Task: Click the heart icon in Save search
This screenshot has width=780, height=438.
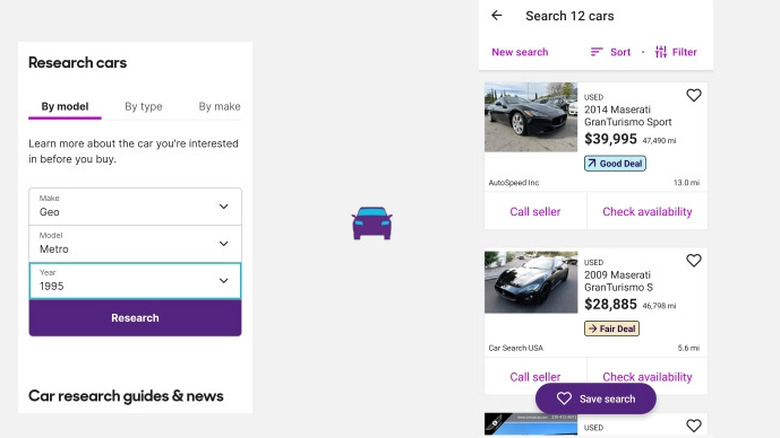Action: tap(564, 398)
